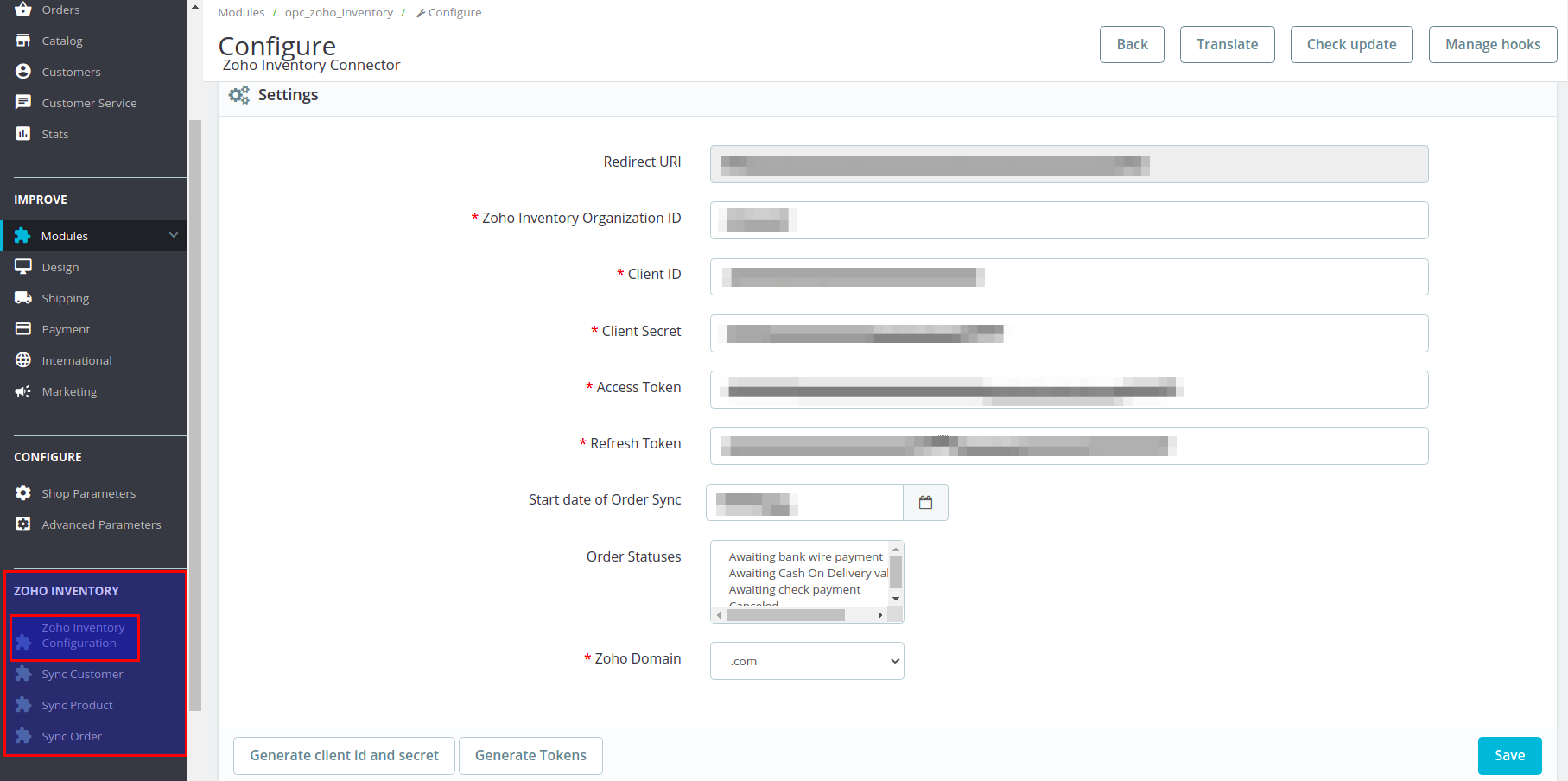Click Order Statuses horizontal scroll right arrow
The width and height of the screenshot is (1568, 781).
[x=880, y=615]
